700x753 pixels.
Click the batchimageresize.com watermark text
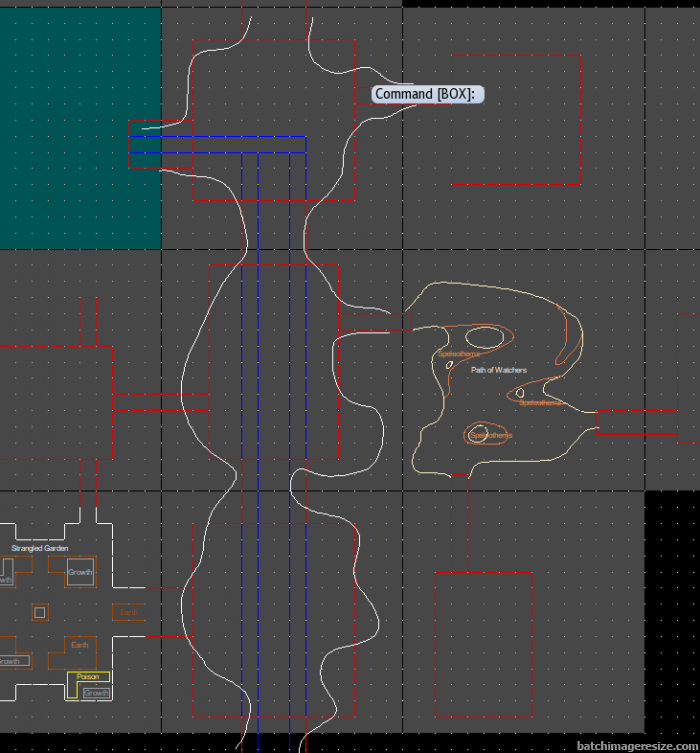634,744
